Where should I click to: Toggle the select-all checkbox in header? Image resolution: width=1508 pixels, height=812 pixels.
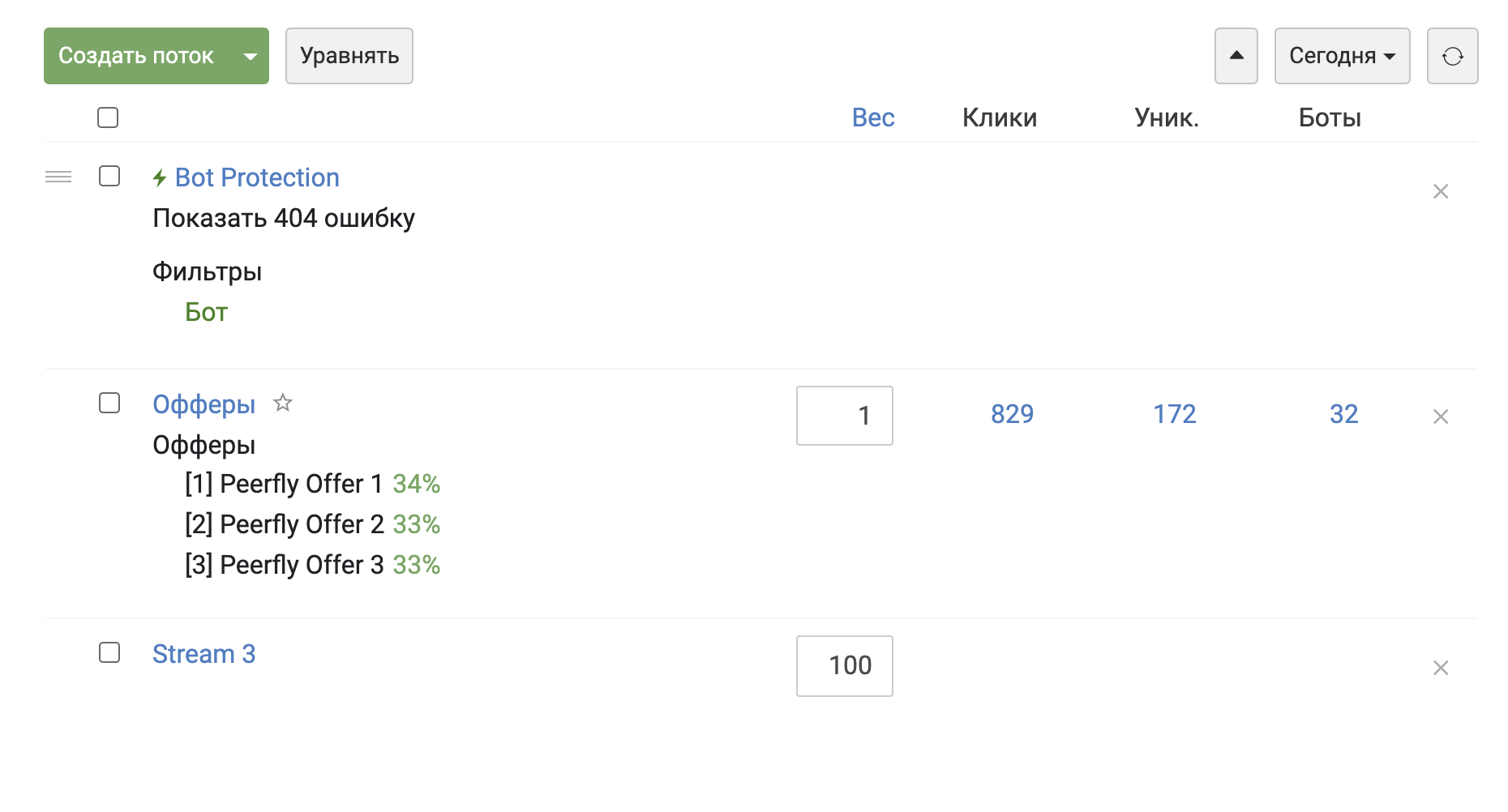click(108, 118)
